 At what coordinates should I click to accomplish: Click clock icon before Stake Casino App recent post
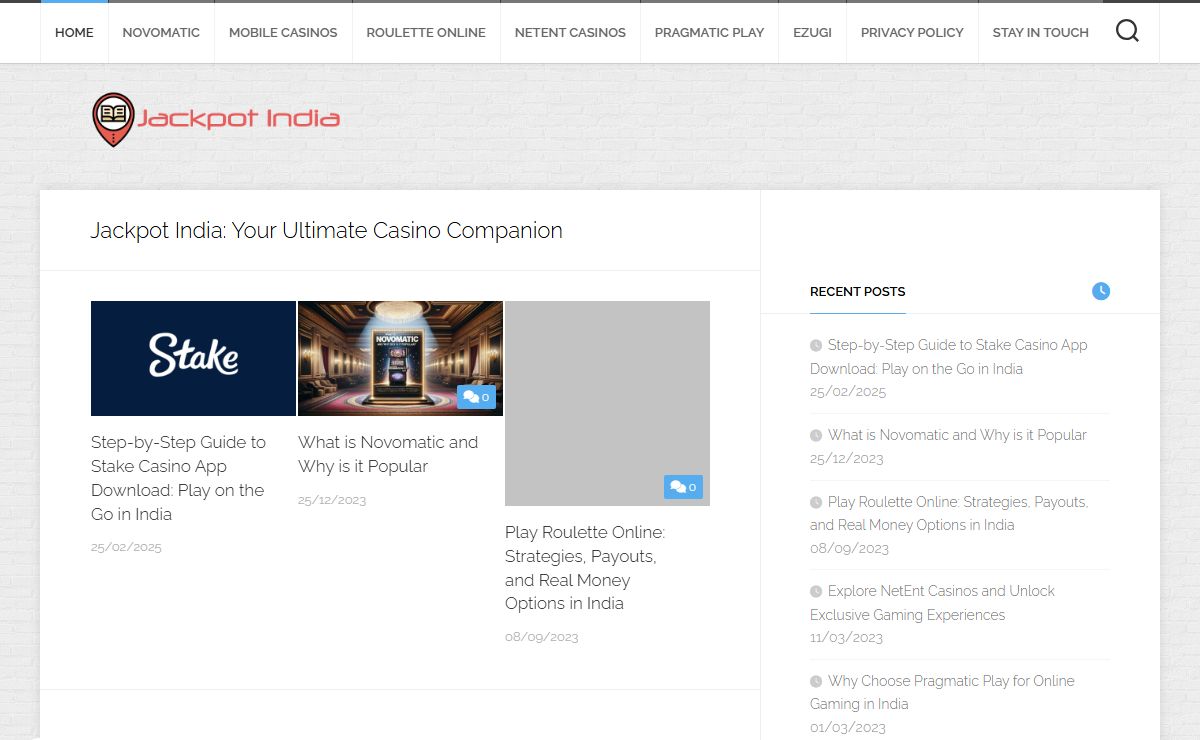click(x=816, y=346)
